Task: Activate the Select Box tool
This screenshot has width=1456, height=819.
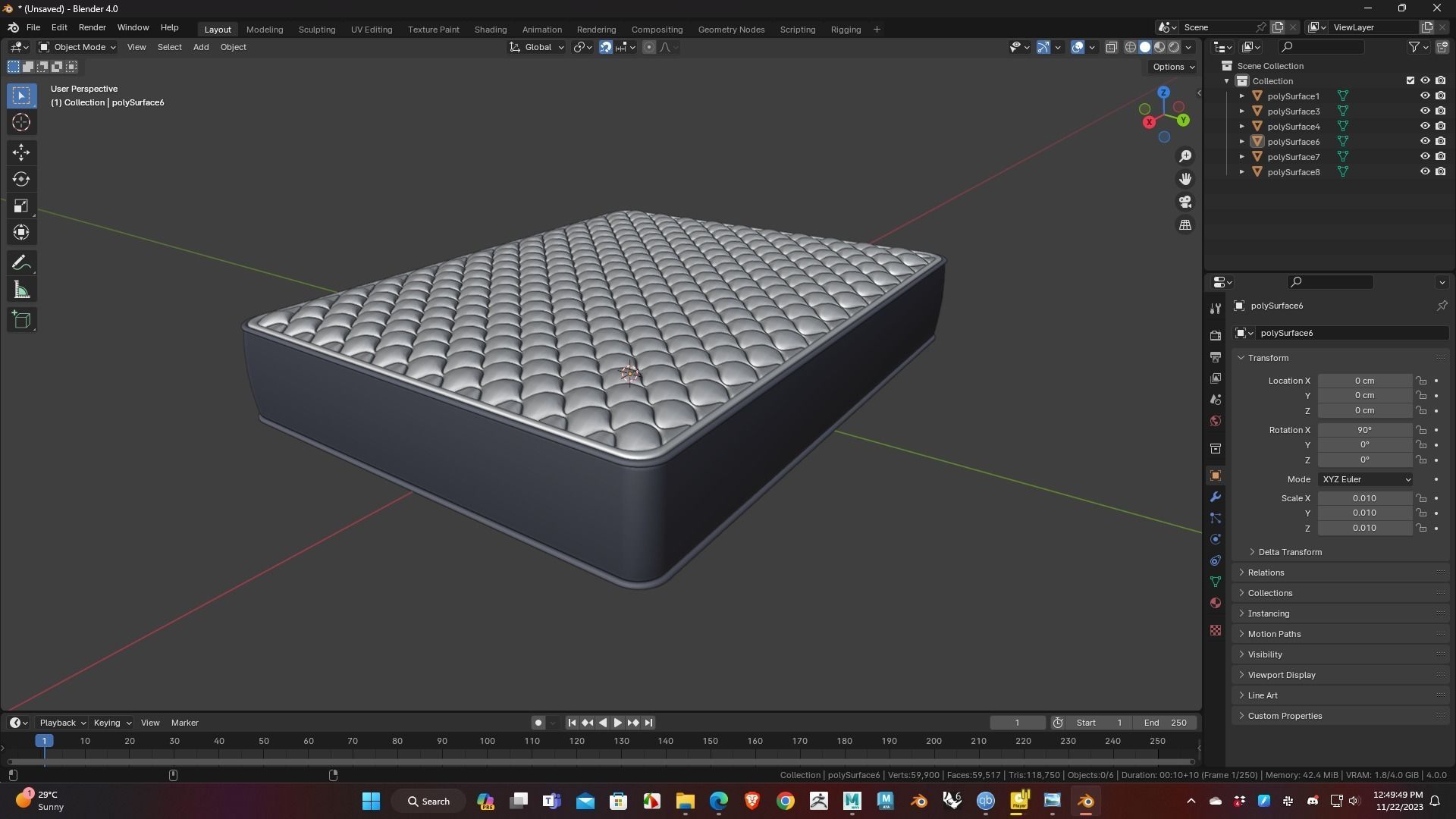Action: coord(21,96)
